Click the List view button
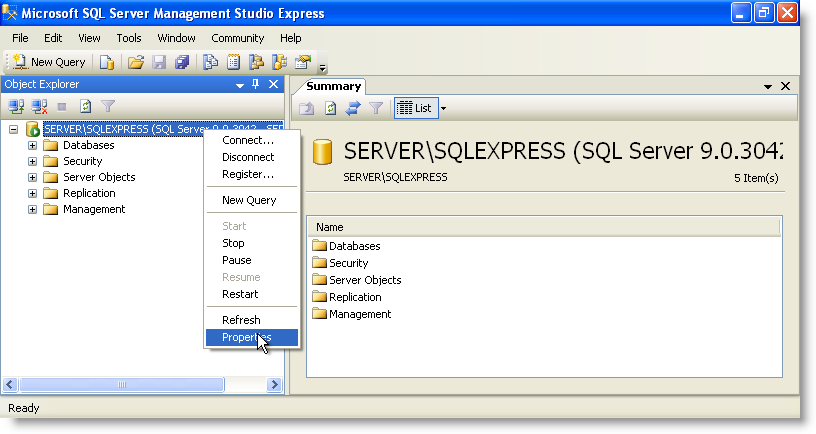Viewport: 816px width, 434px height. [x=415, y=108]
